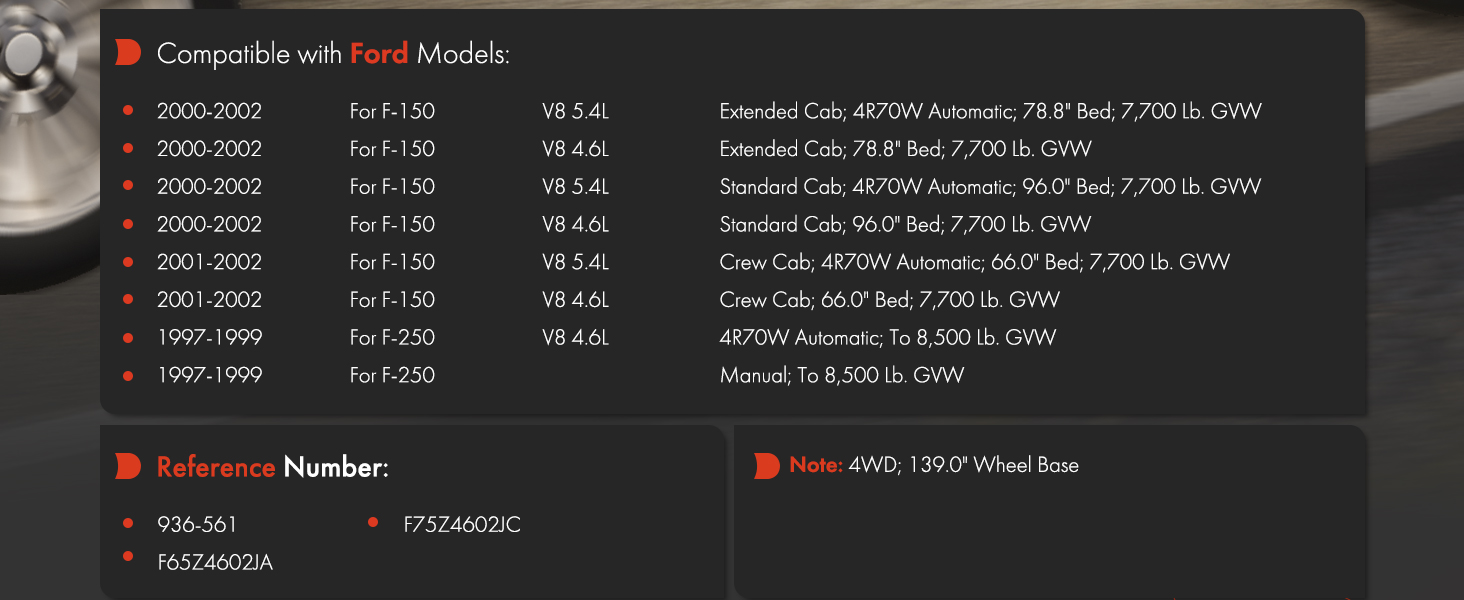Click For F-250 in the V8 4.6L row
Image resolution: width=1464 pixels, height=600 pixels.
pyautogui.click(x=392, y=338)
